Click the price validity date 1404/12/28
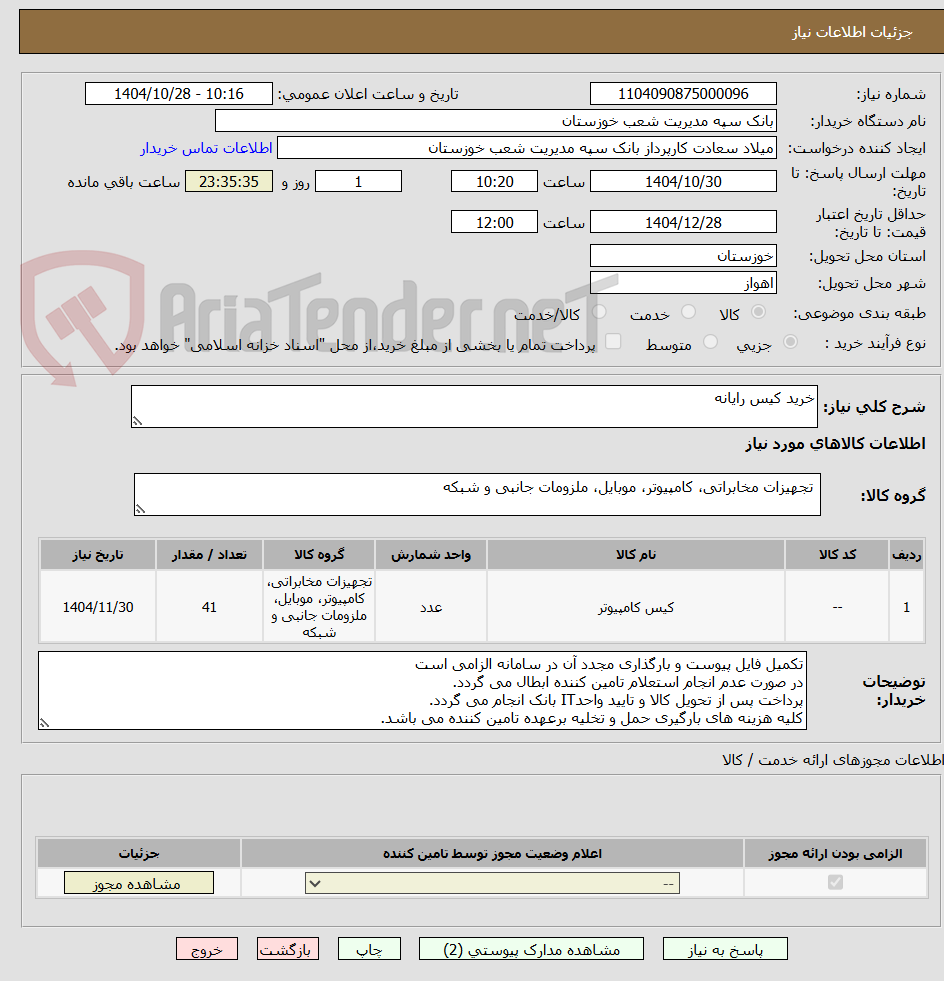 coord(683,222)
